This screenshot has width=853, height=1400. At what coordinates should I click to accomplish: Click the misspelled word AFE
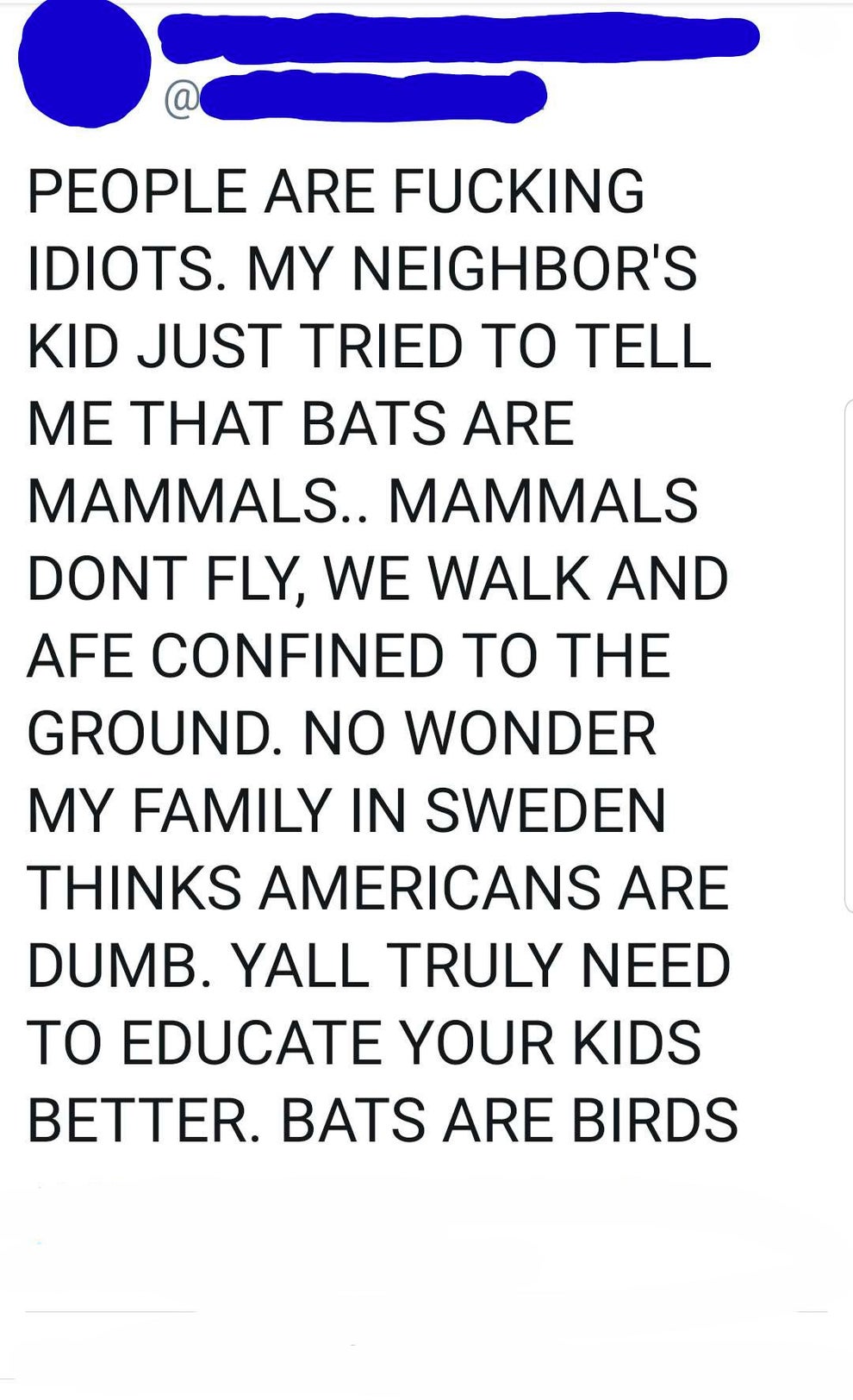(x=81, y=657)
